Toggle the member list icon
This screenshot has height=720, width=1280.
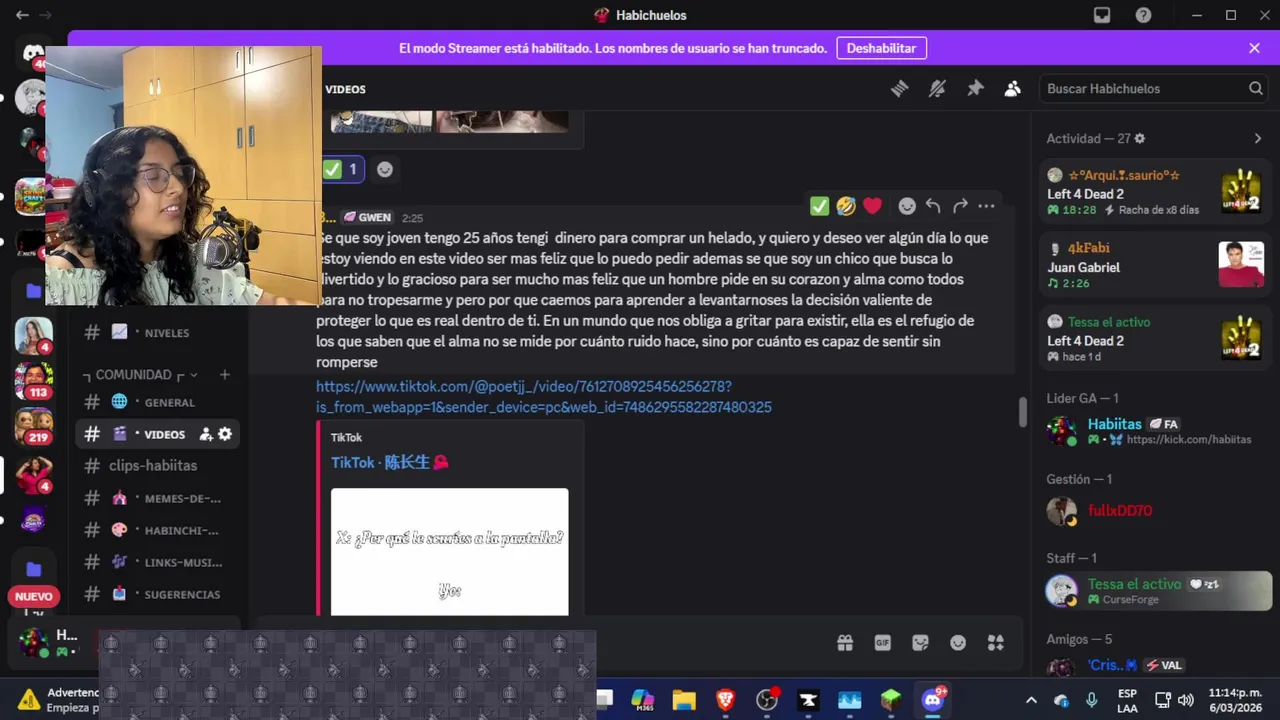1012,89
